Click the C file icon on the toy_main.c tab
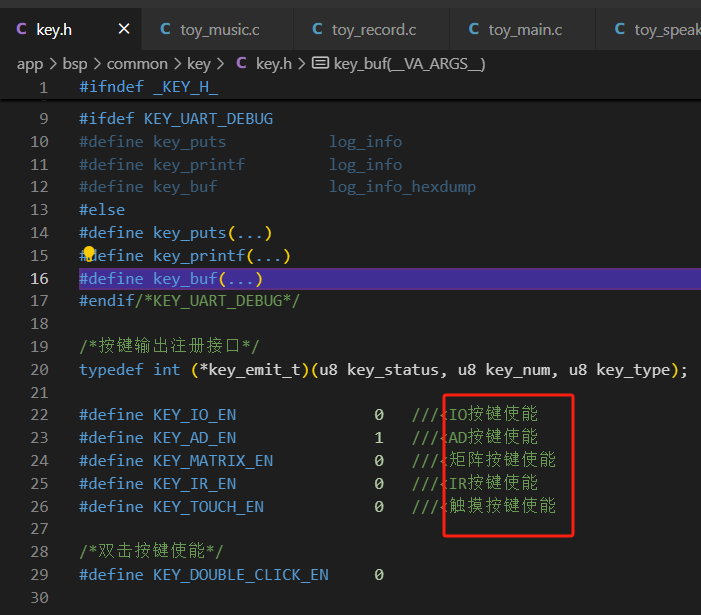Image resolution: width=701 pixels, height=615 pixels. coord(473,29)
